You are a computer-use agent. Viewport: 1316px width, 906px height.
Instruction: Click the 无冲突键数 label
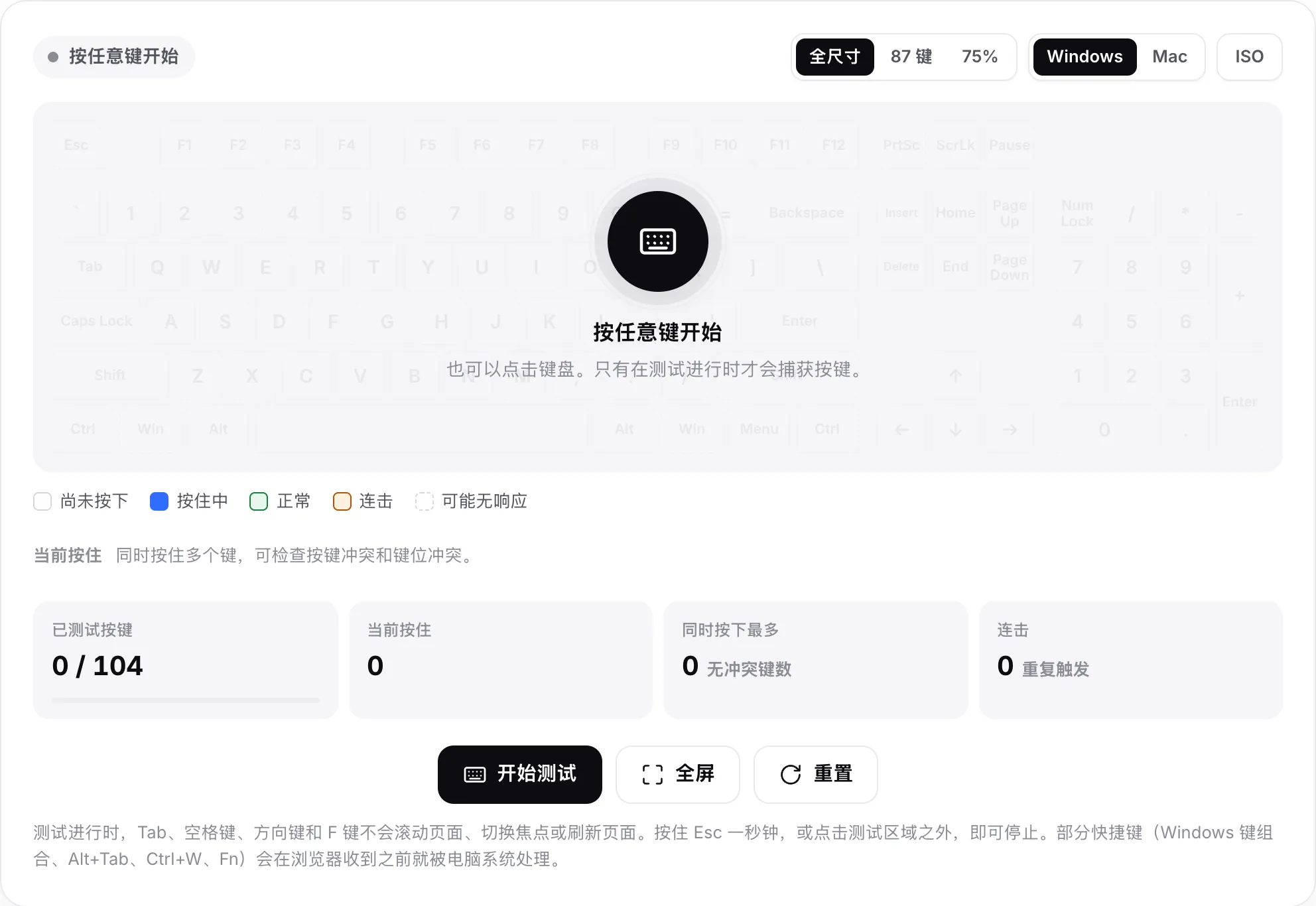coord(749,669)
